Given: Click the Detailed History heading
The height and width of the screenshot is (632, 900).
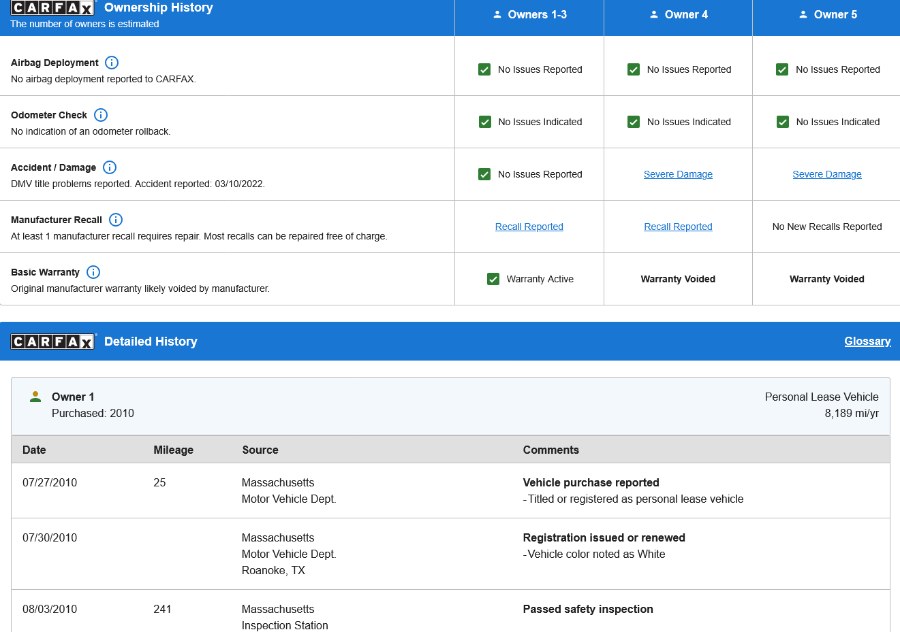Looking at the screenshot, I should coord(150,342).
